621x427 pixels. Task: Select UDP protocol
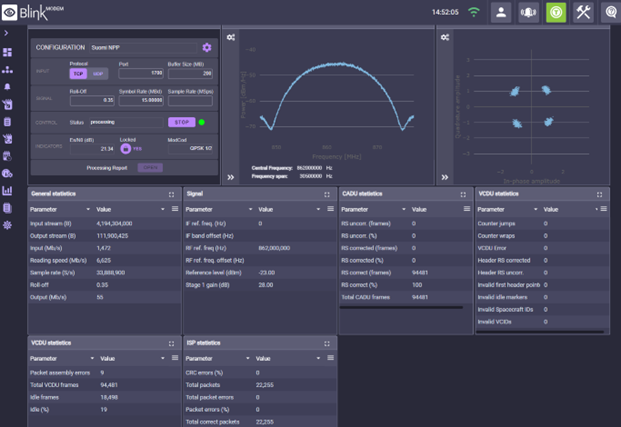(x=98, y=74)
